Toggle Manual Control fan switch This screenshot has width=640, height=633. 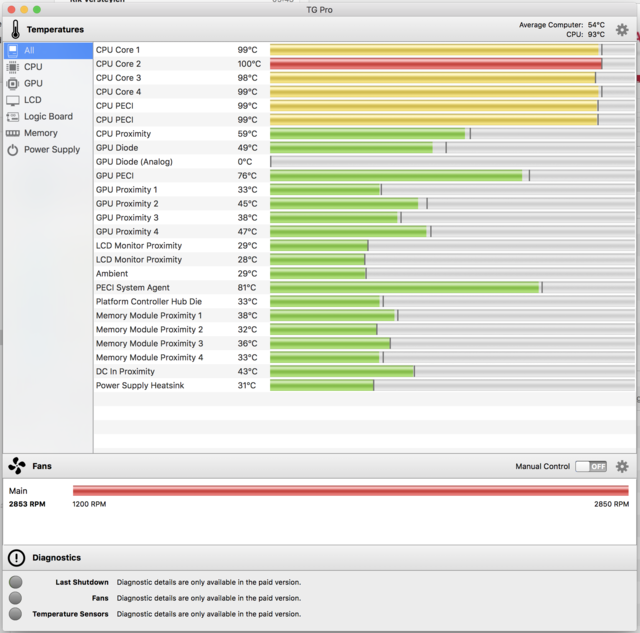591,466
